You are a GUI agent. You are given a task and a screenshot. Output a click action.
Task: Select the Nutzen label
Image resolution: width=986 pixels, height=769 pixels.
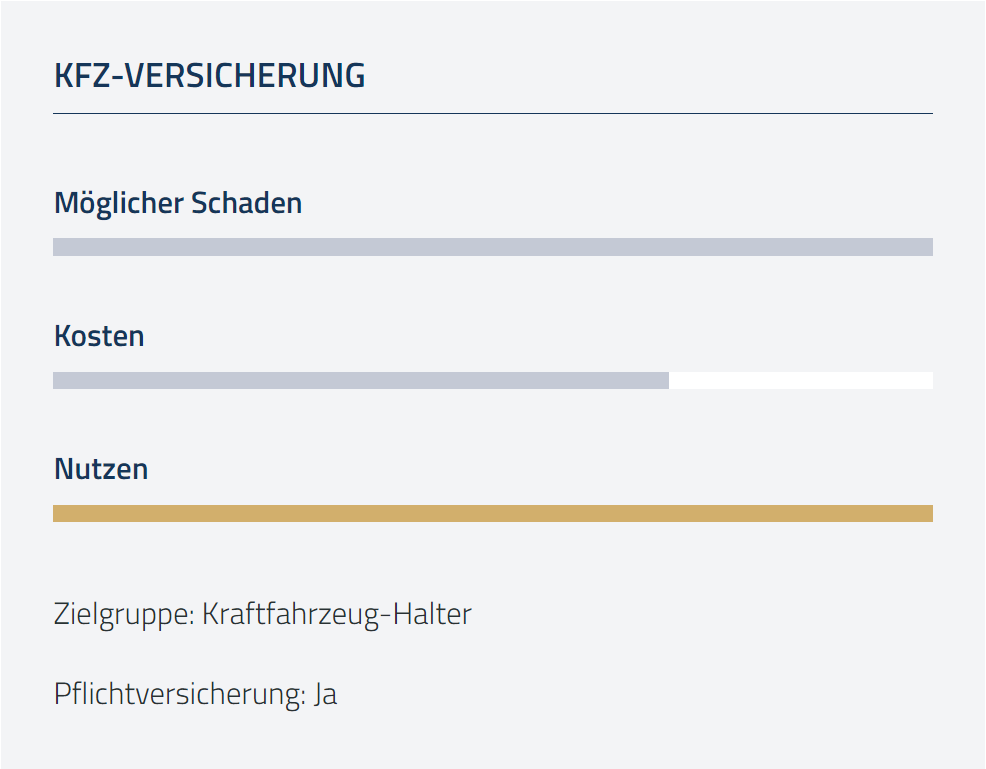coord(101,469)
